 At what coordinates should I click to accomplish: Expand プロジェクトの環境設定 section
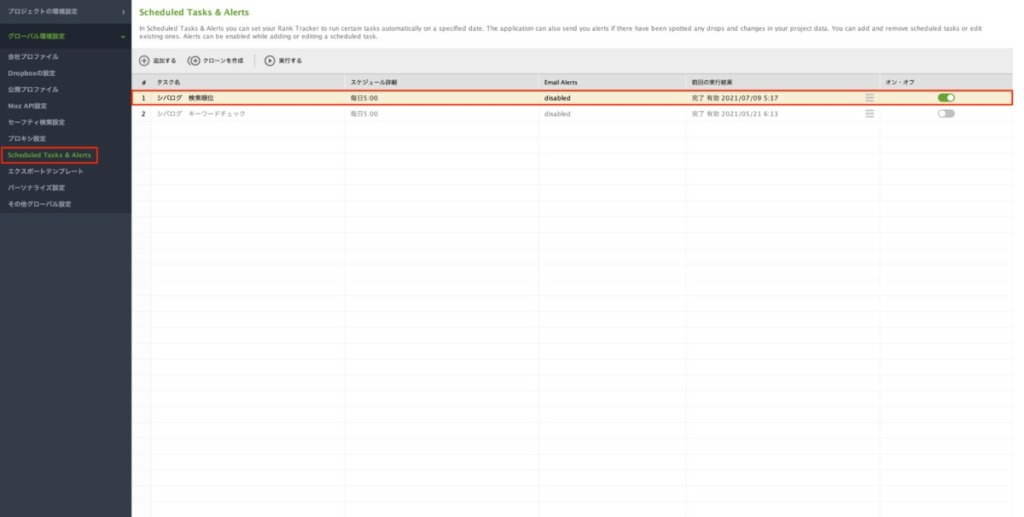coord(65,12)
